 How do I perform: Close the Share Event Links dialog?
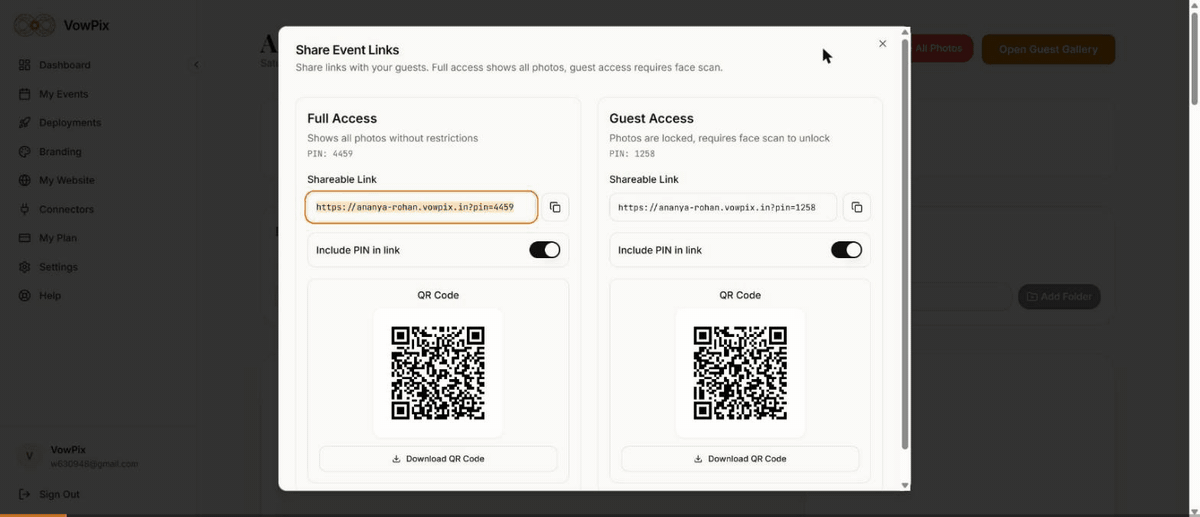coord(882,44)
